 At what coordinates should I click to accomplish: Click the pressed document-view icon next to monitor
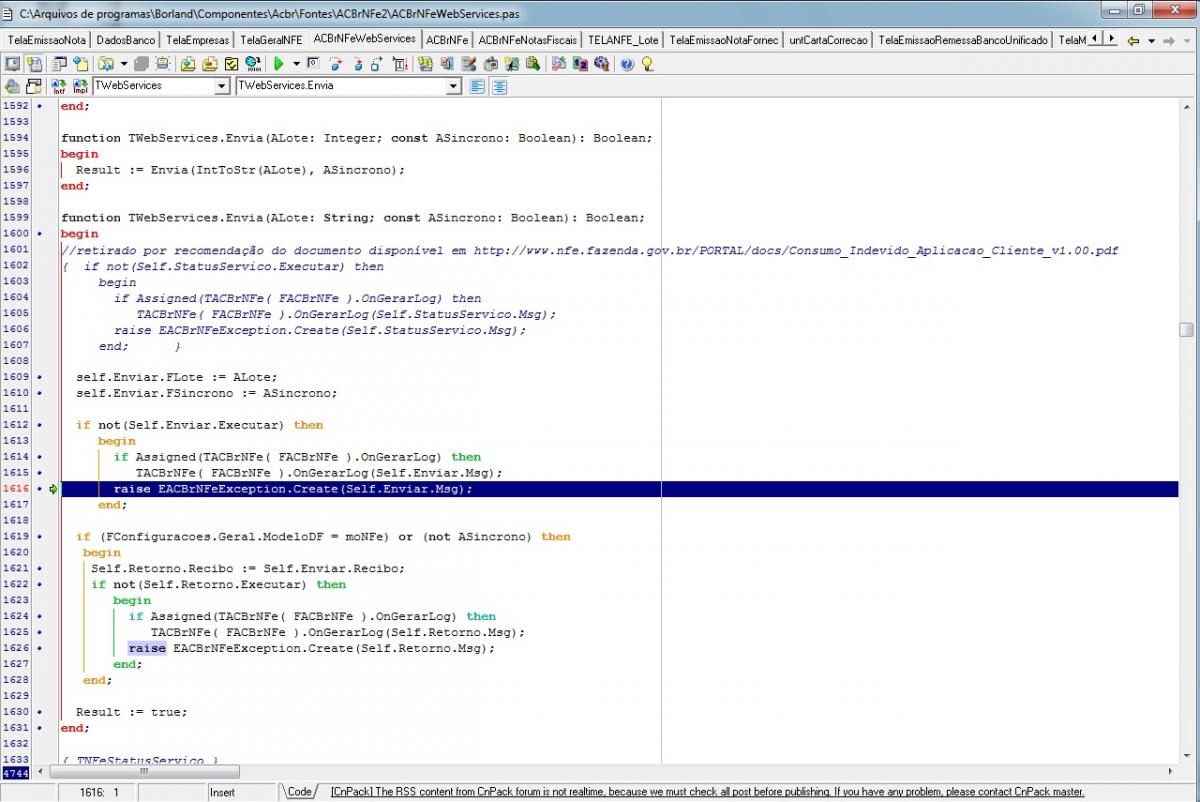point(34,63)
